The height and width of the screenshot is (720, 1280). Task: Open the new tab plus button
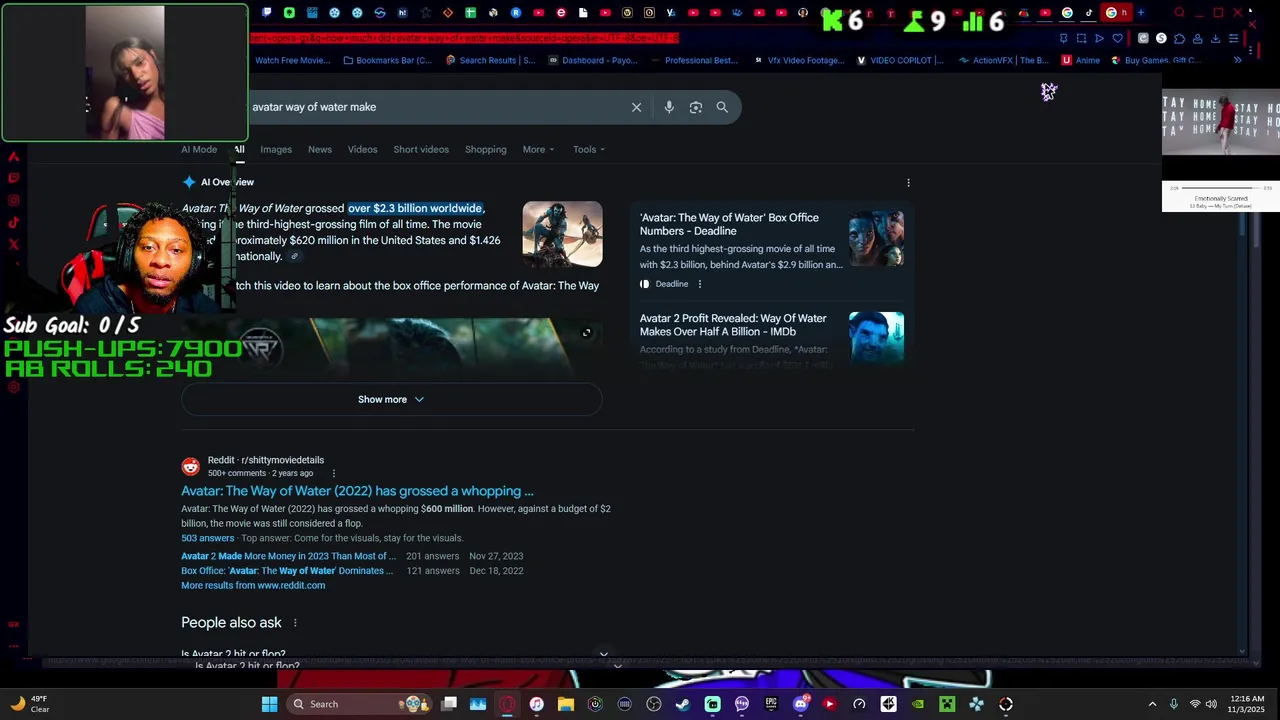[x=1141, y=13]
